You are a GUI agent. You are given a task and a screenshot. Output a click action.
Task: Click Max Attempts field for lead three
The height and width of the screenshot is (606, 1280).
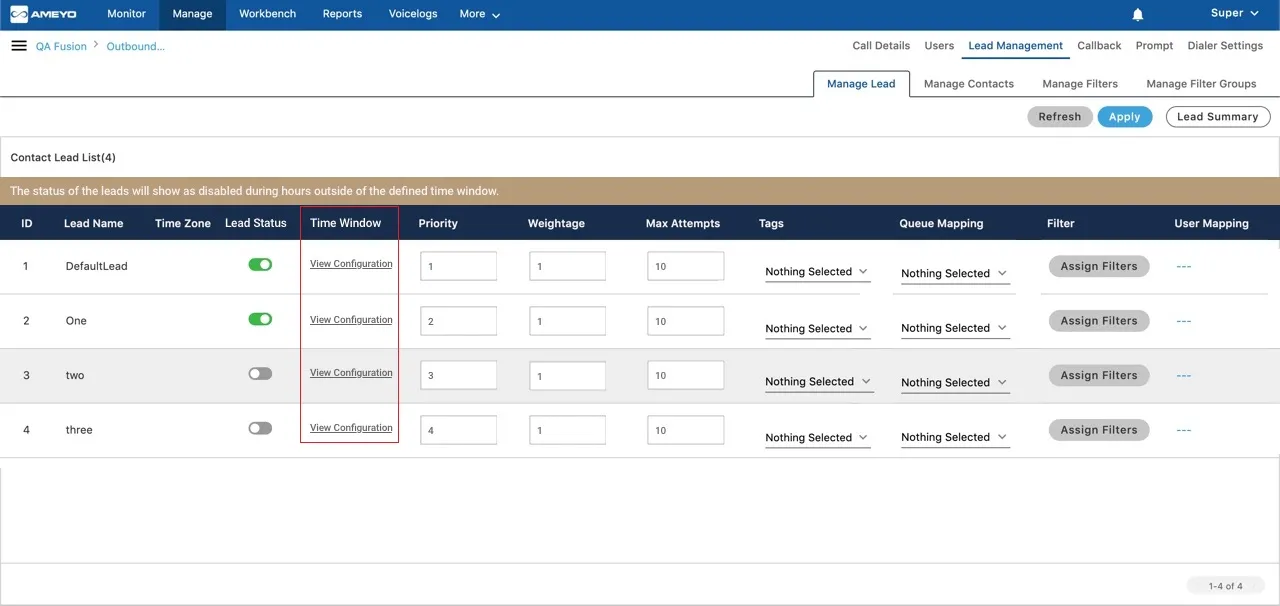(x=686, y=430)
